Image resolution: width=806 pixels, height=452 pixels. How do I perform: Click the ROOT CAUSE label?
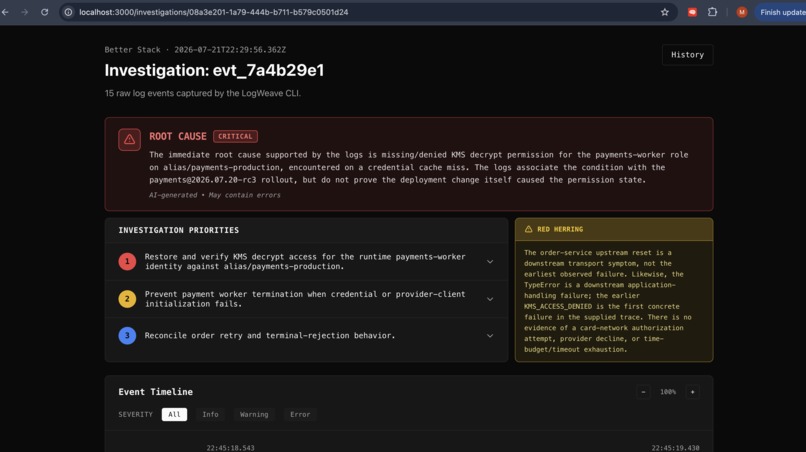pyautogui.click(x=178, y=136)
